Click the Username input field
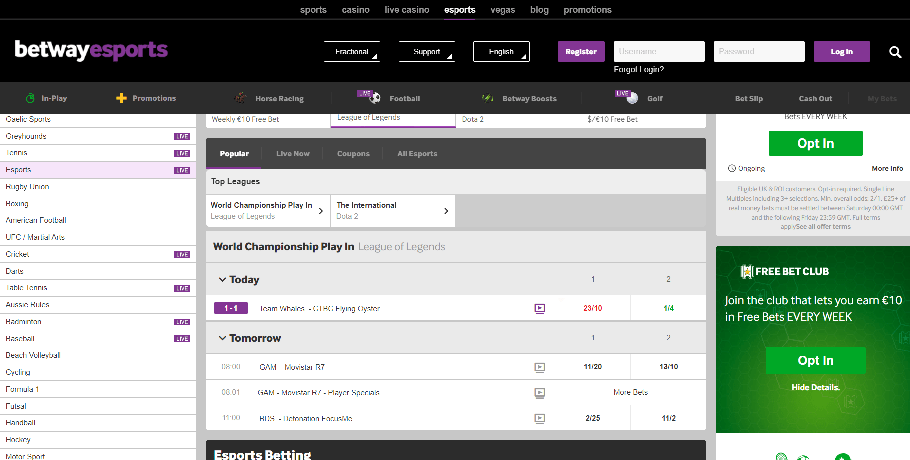Screen dimensions: 910x460 pyautogui.click(x=660, y=51)
